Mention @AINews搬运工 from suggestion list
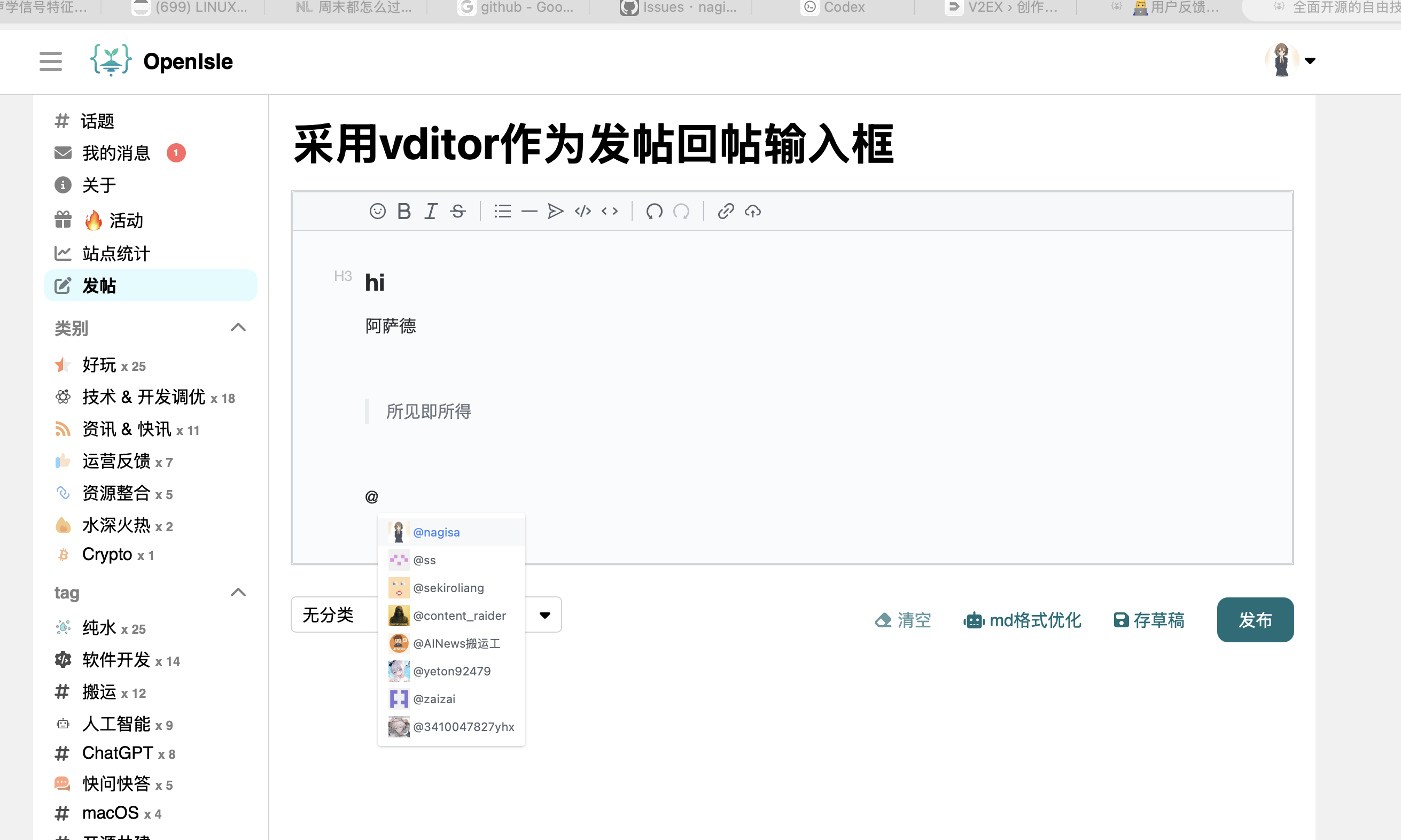The width and height of the screenshot is (1401, 840). click(451, 643)
